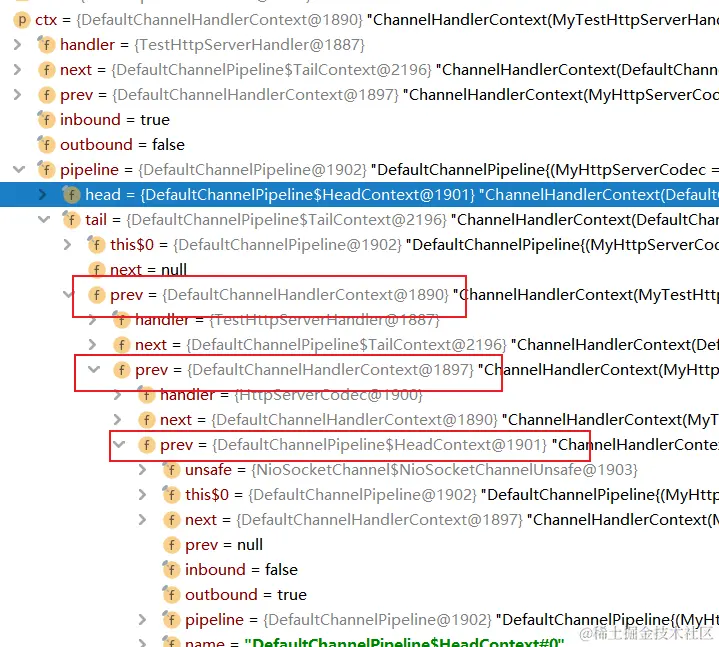Select value '{DefaultChannelPipeline$HeadContext@1901}' in prev row

379,445
